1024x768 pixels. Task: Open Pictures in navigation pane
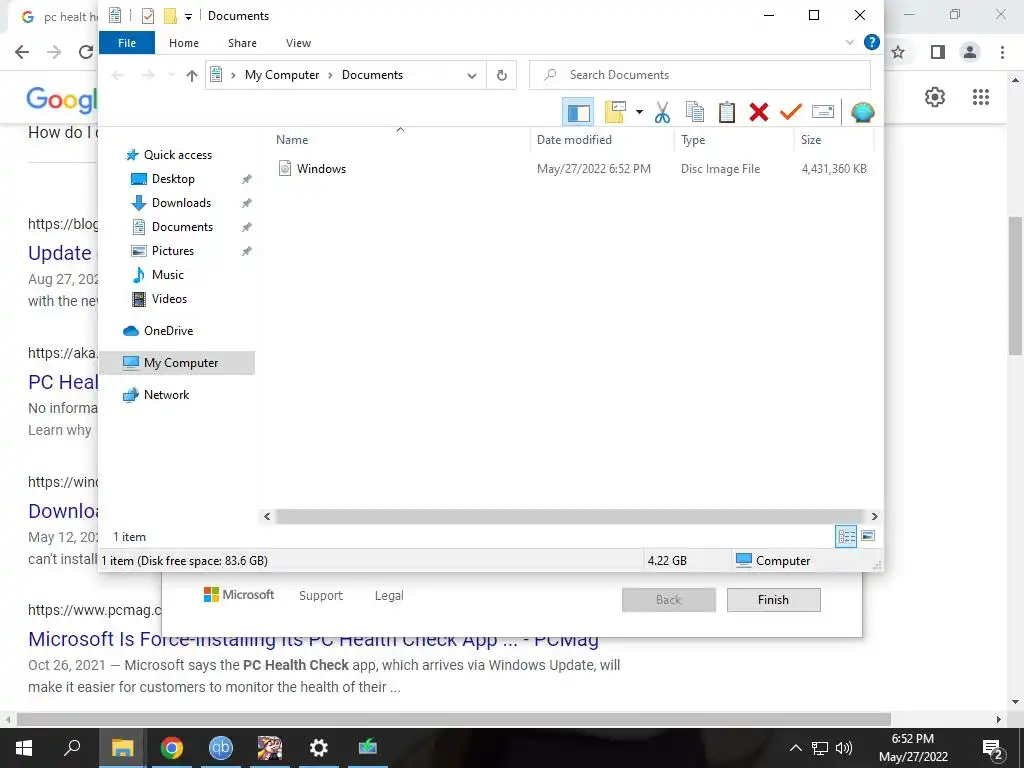click(x=172, y=251)
